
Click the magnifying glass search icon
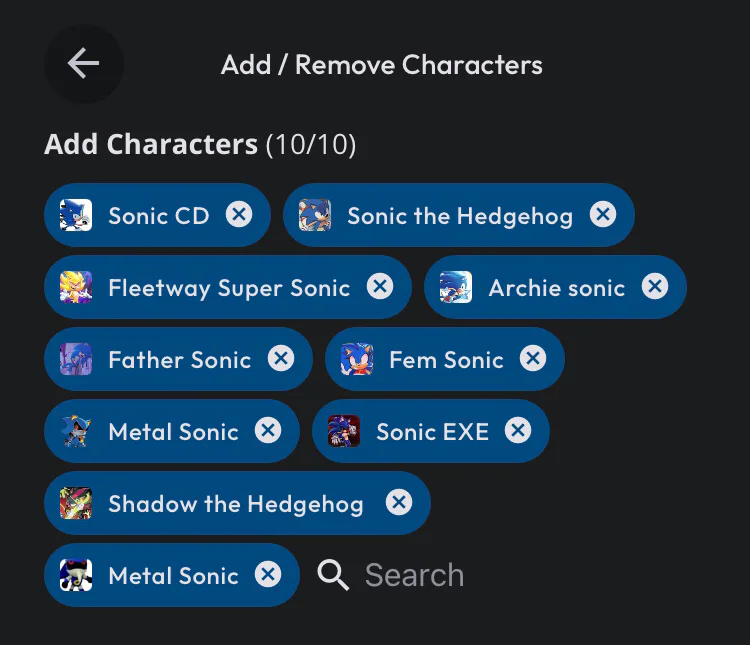coord(333,575)
